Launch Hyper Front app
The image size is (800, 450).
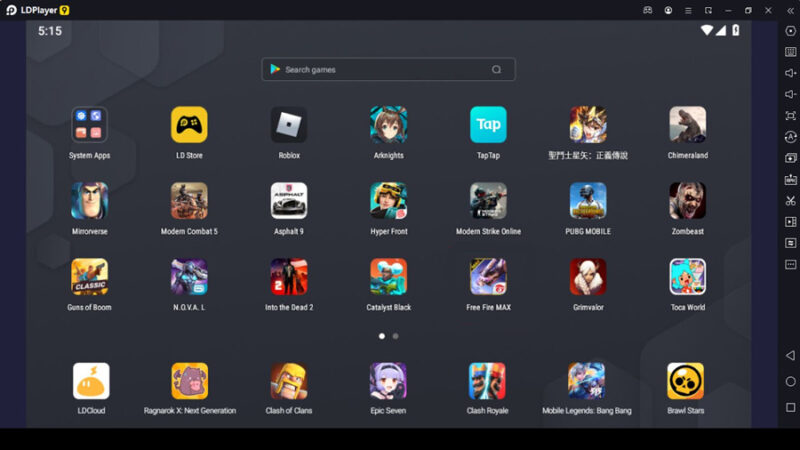pos(389,201)
